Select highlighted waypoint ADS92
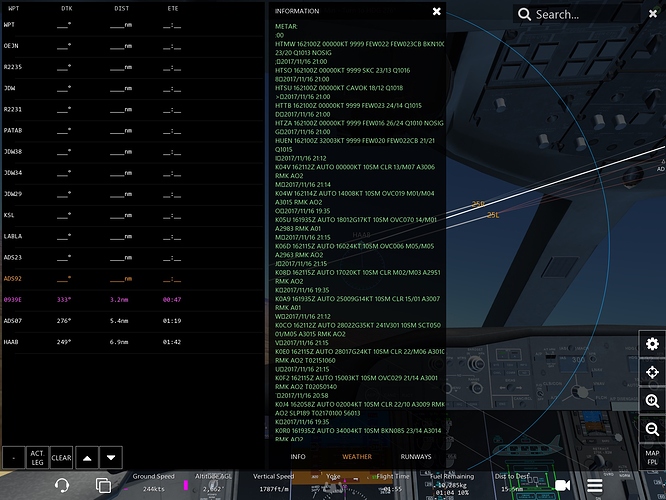Screen dimensions: 666x500 [133, 279]
